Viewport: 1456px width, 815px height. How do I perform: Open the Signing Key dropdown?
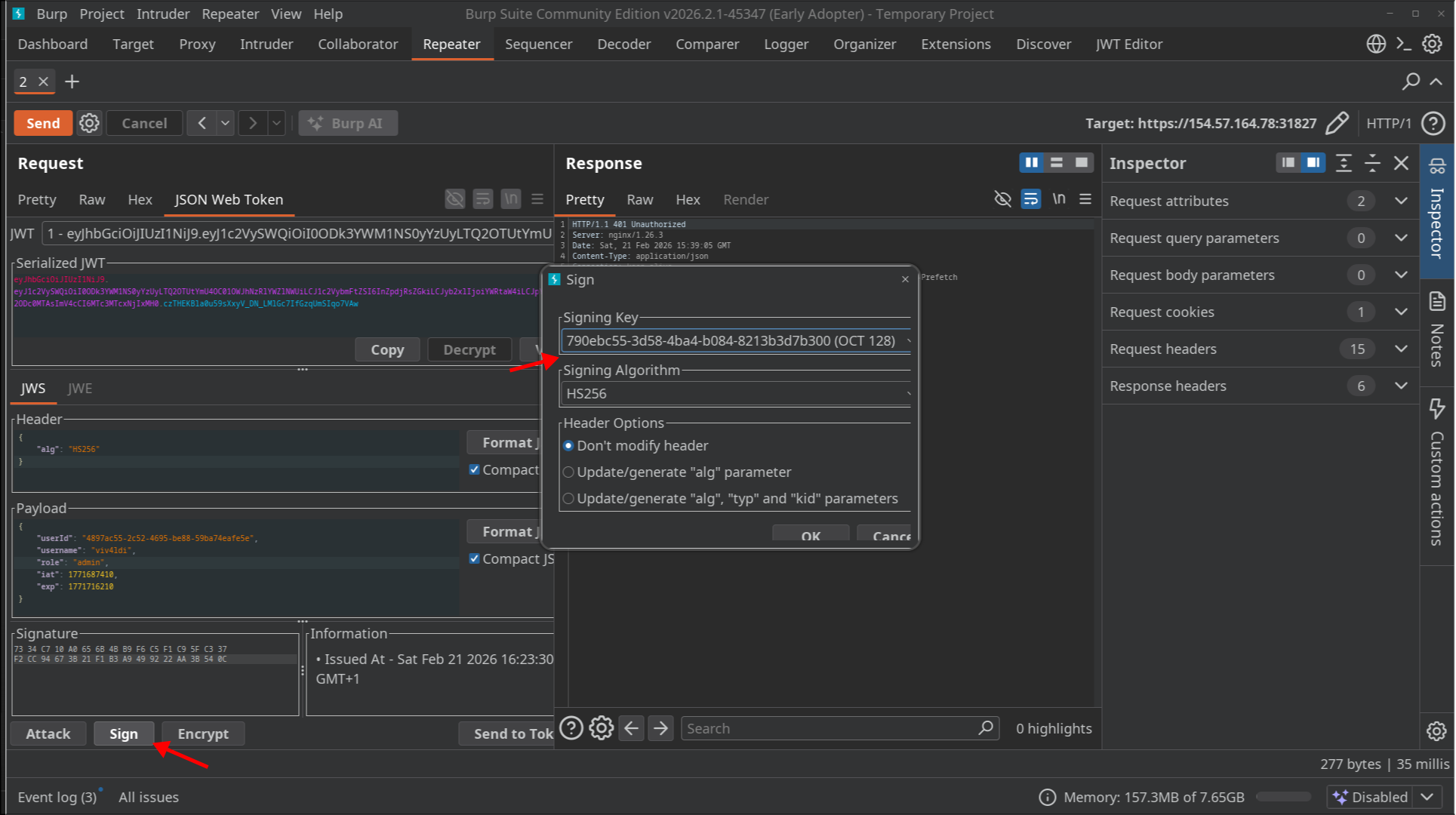coord(736,340)
